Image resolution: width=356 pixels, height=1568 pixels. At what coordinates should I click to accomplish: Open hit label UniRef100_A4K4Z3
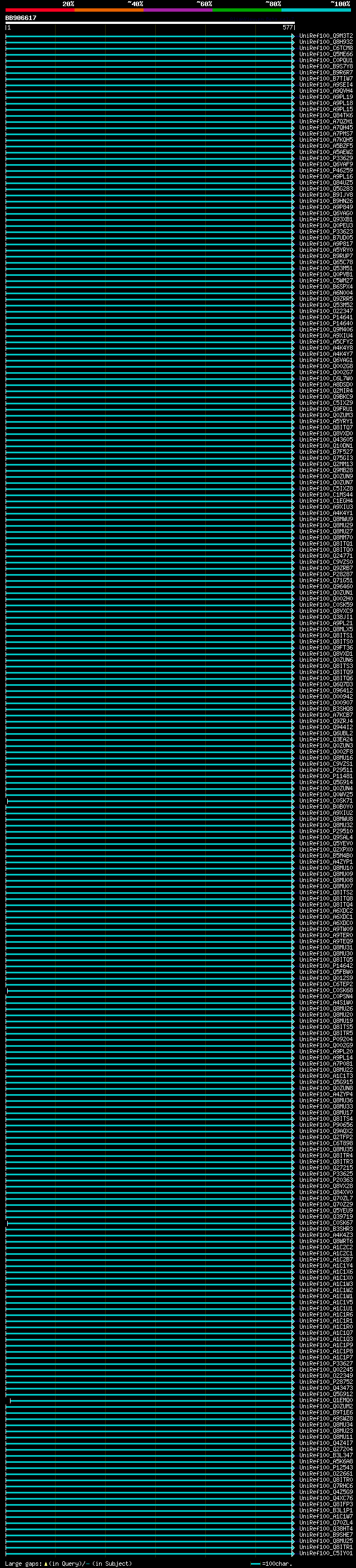pos(325,1235)
